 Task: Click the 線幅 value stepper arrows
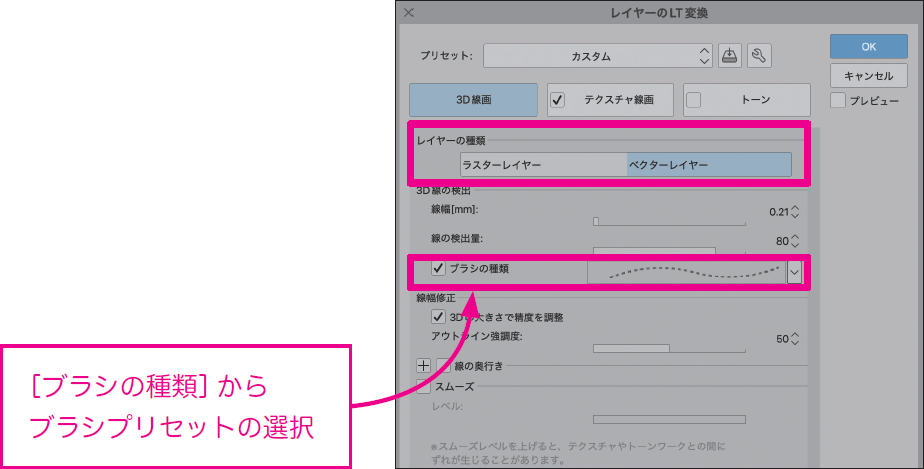[796, 211]
